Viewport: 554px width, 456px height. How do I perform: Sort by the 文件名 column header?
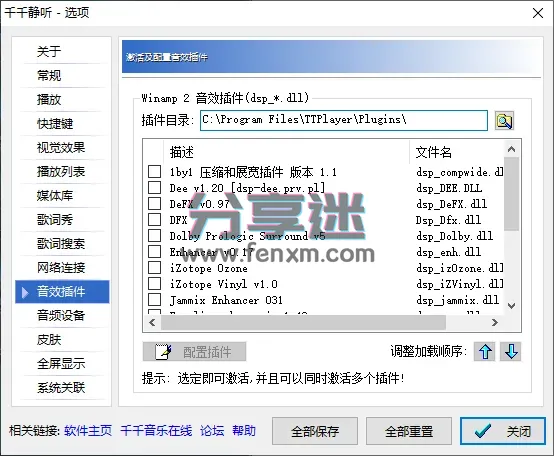(x=457, y=152)
